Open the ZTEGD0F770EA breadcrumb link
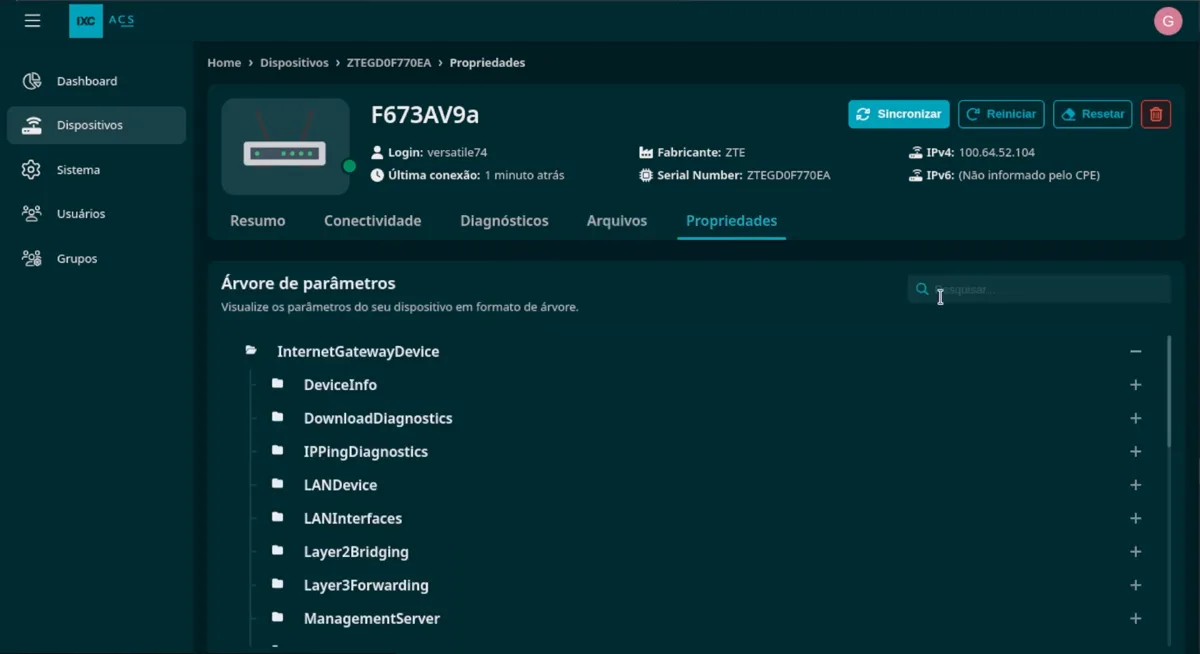Image resolution: width=1200 pixels, height=654 pixels. coord(389,63)
